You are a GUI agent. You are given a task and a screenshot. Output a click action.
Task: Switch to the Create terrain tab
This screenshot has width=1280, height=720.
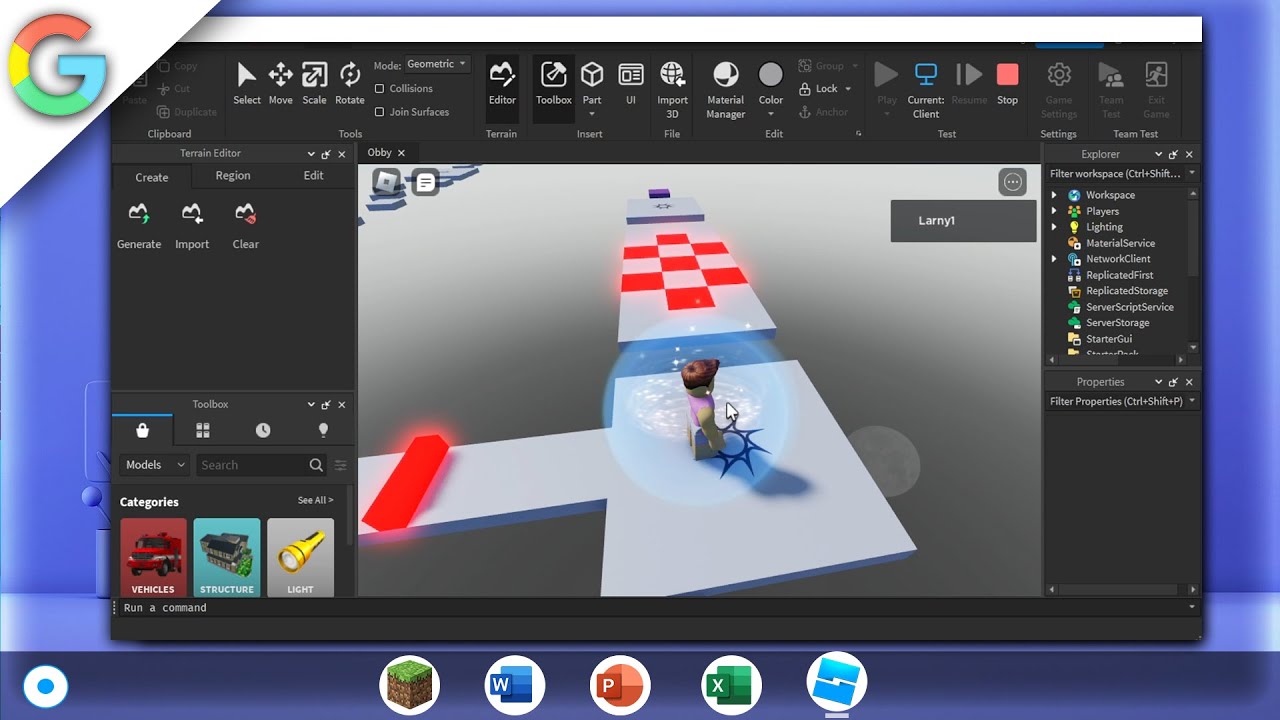[152, 177]
